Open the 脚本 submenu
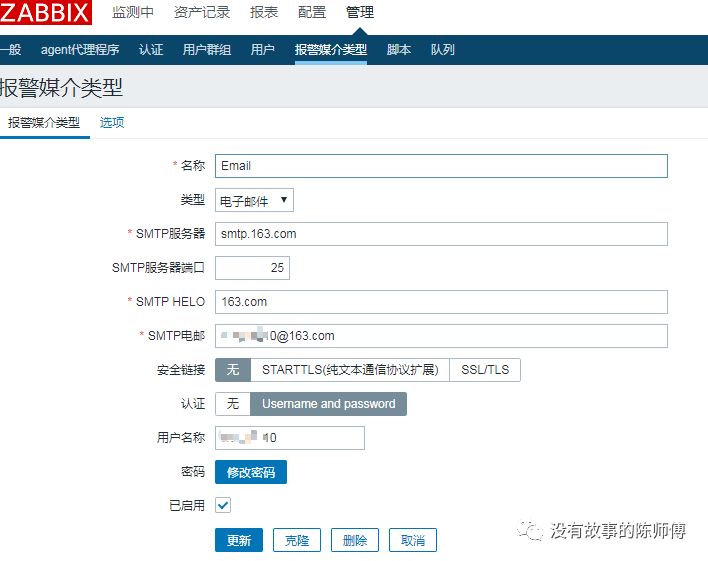The image size is (708, 561). [399, 49]
